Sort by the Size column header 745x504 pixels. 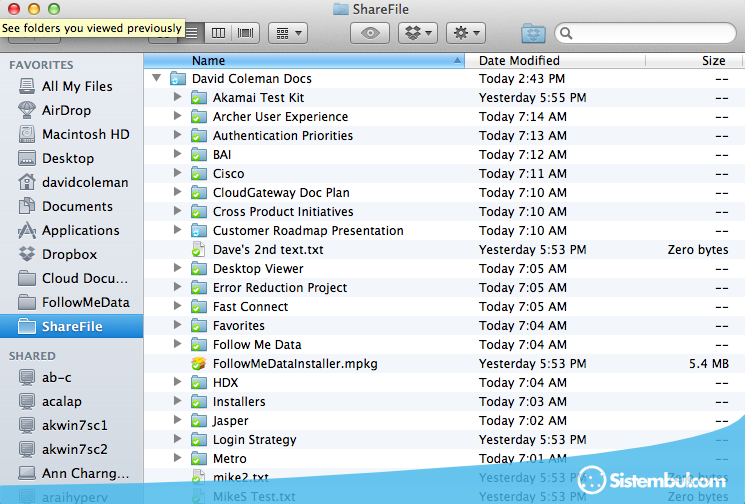[694, 60]
